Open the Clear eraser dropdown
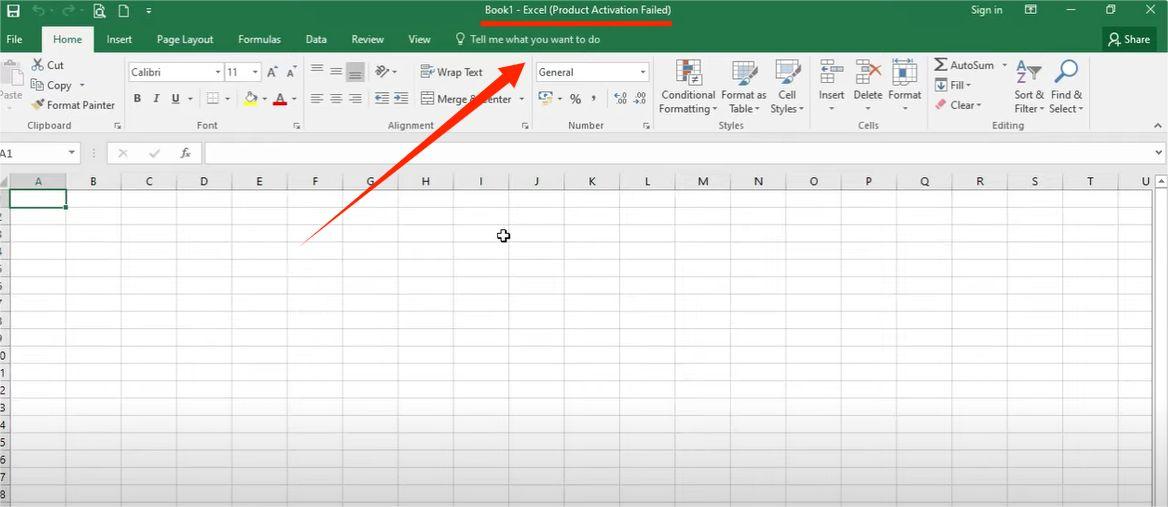 [958, 105]
